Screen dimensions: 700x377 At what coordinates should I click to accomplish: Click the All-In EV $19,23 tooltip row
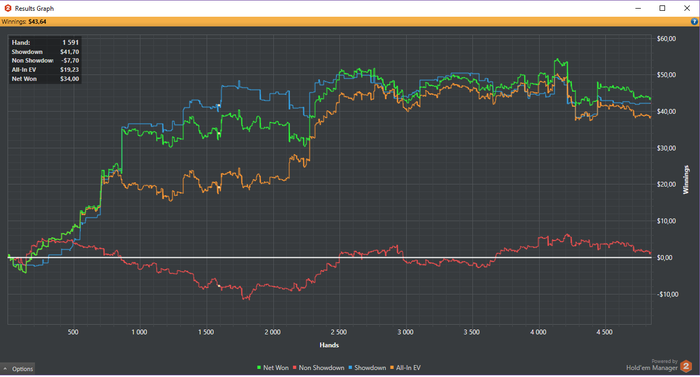click(x=45, y=70)
